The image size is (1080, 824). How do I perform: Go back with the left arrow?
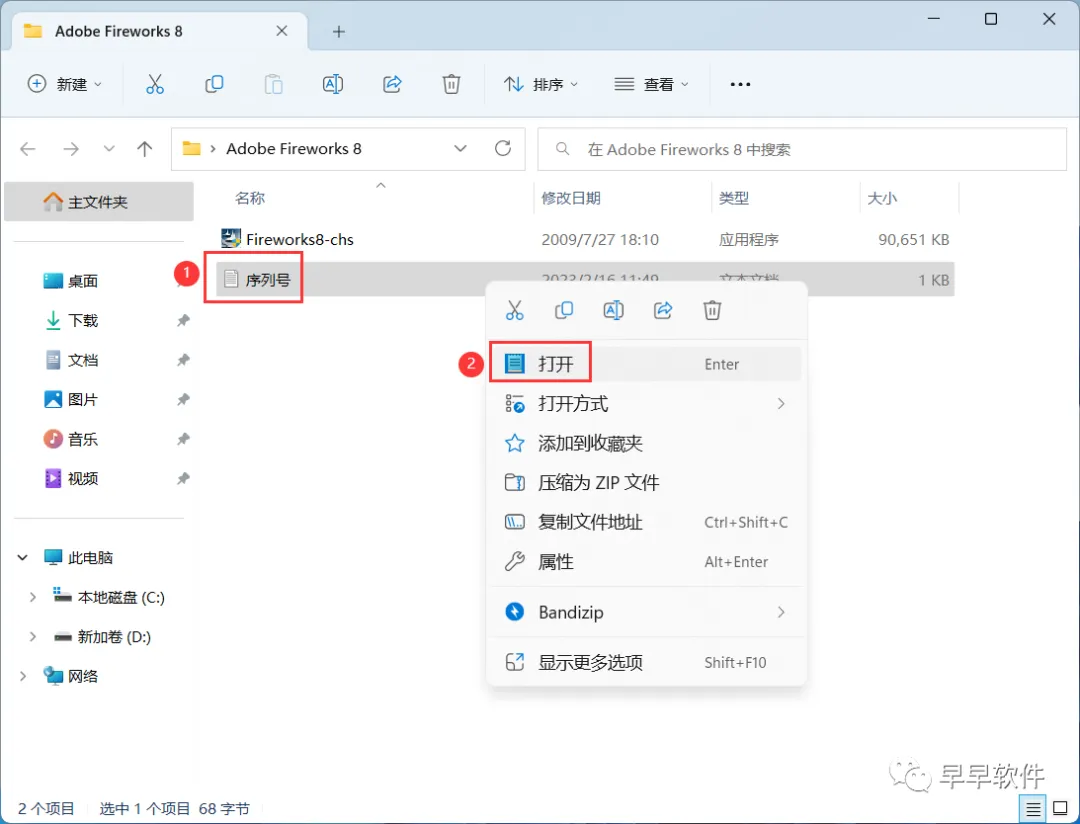pyautogui.click(x=28, y=149)
